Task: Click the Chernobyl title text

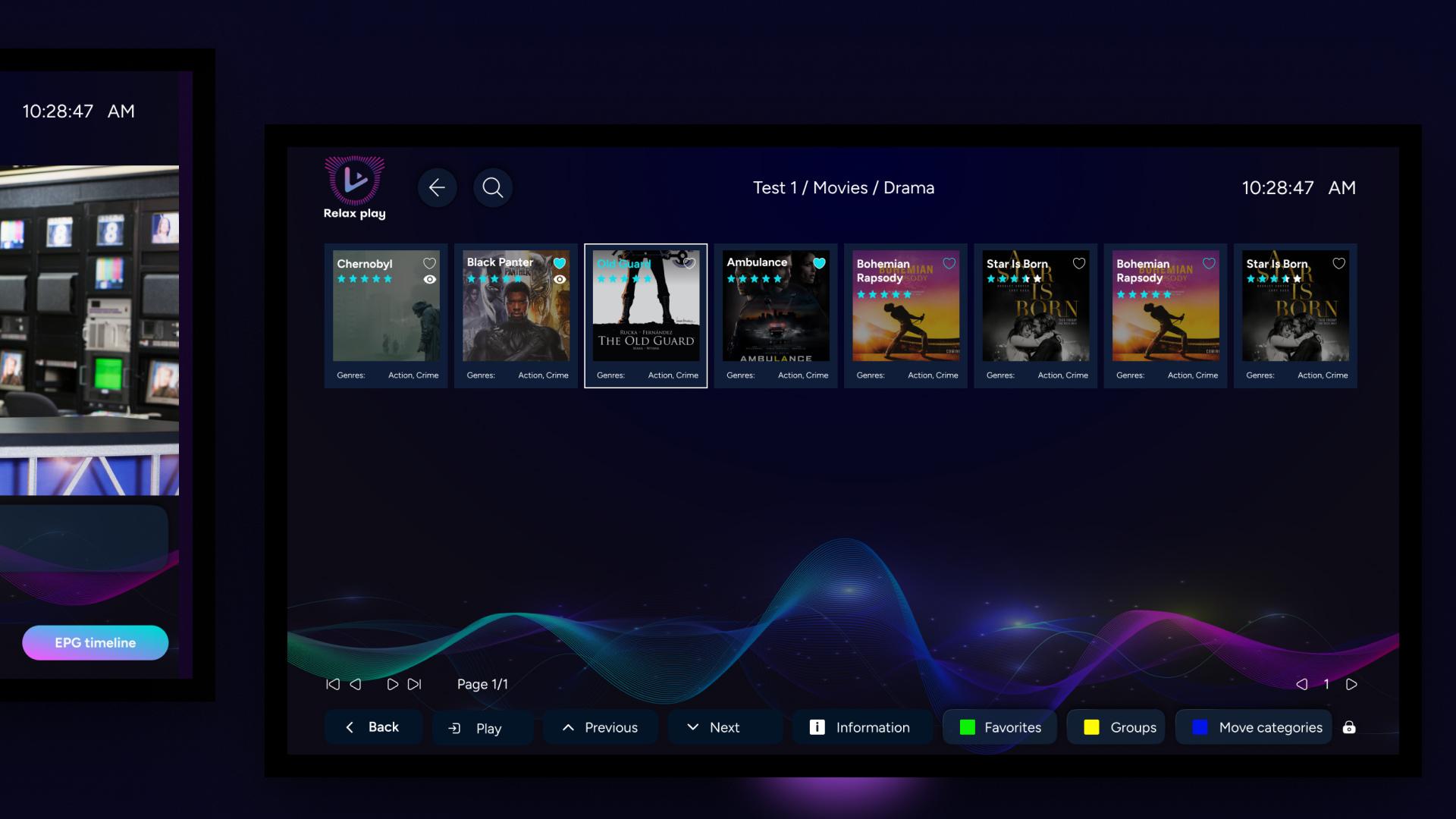Action: [x=365, y=264]
